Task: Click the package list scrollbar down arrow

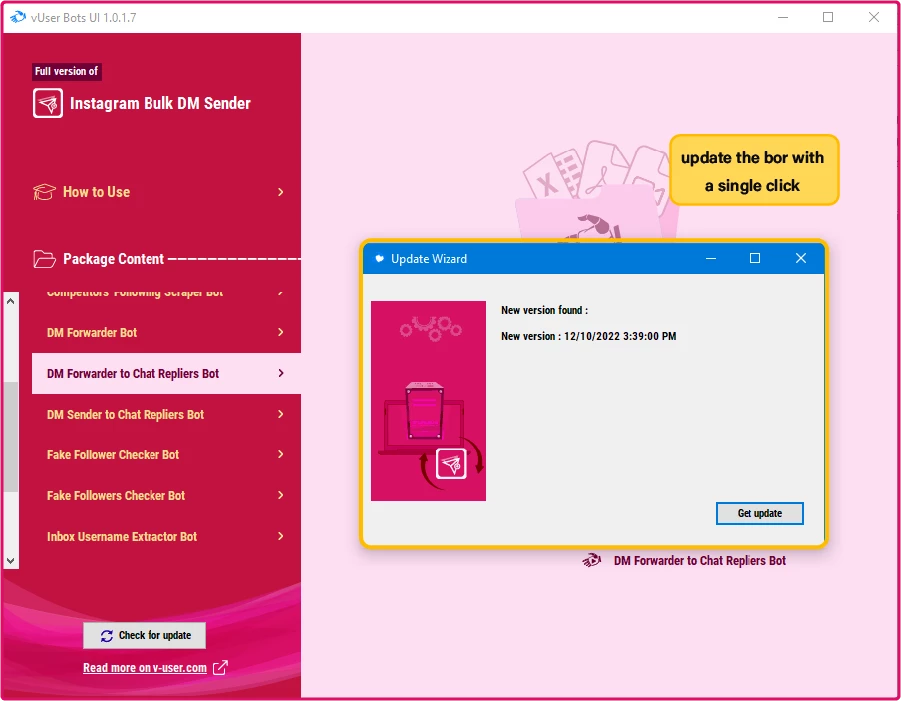Action: [x=10, y=560]
